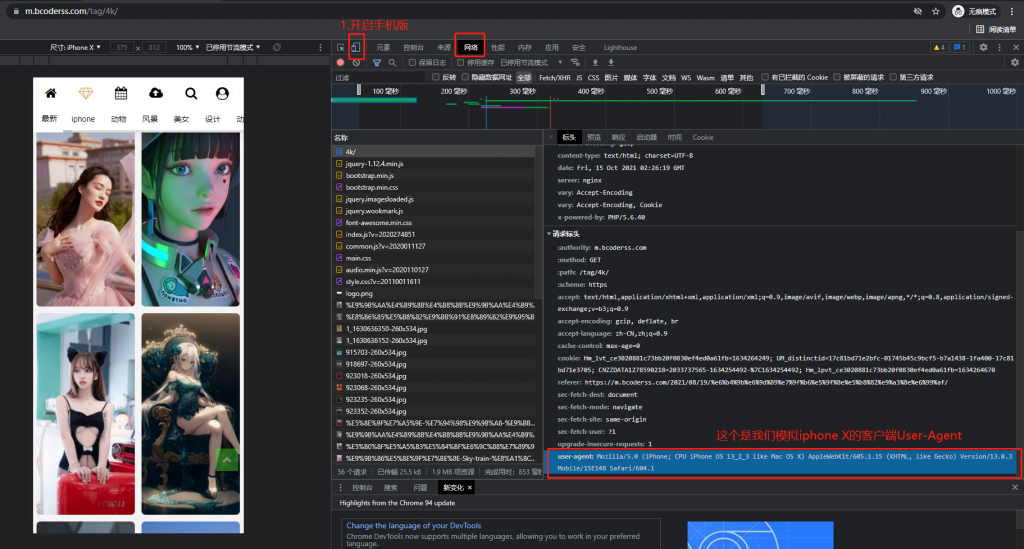Click the cloud upload icon on the webpage
This screenshot has width=1024, height=549.
[x=155, y=94]
